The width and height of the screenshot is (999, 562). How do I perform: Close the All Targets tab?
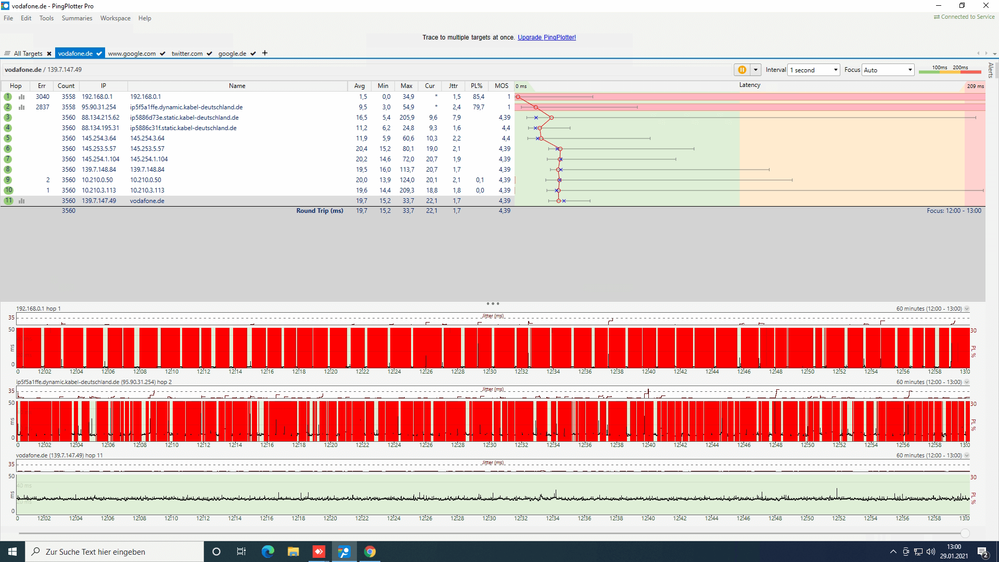pos(49,54)
